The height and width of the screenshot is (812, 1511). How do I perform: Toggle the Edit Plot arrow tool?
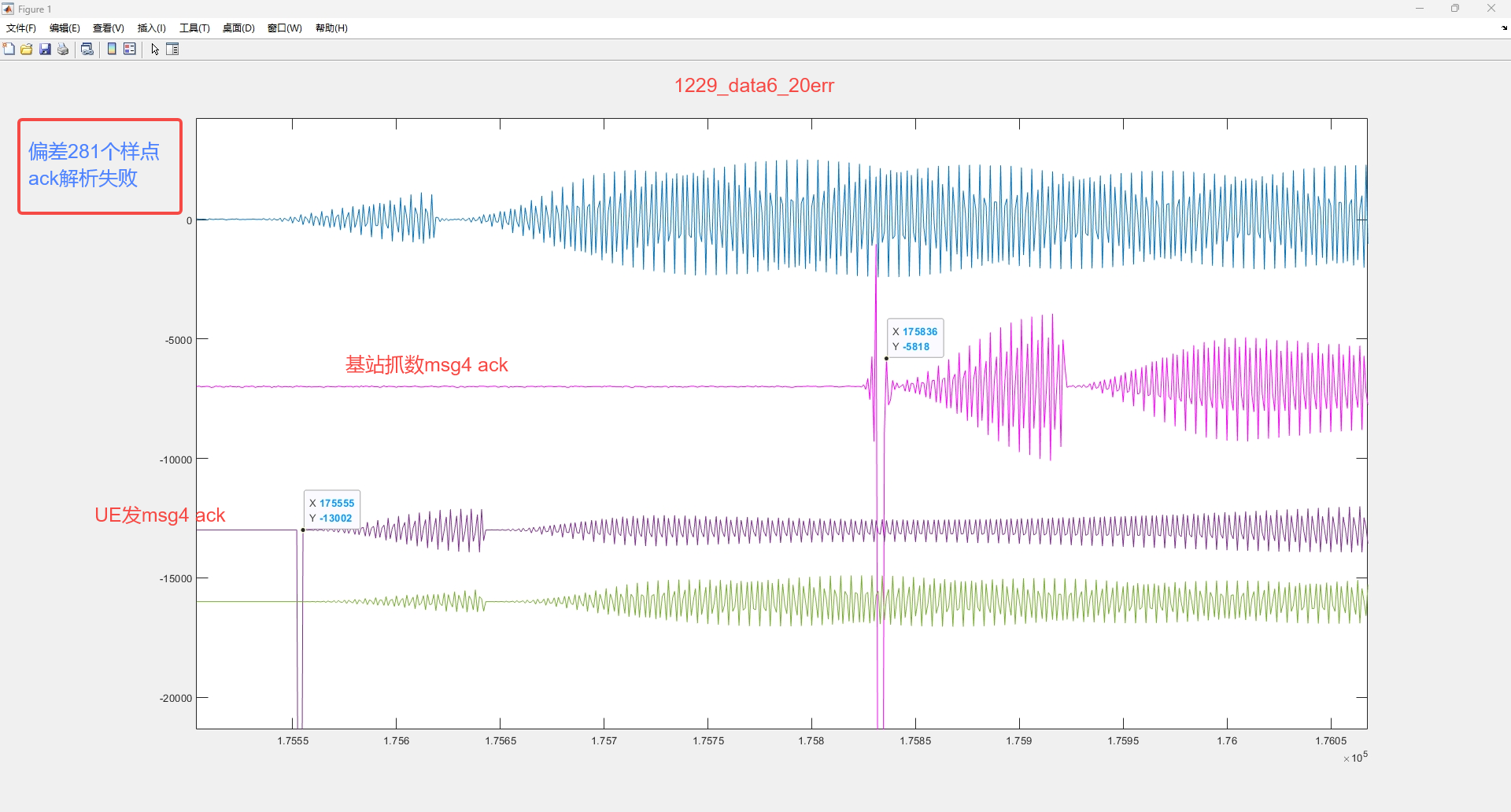click(x=155, y=50)
